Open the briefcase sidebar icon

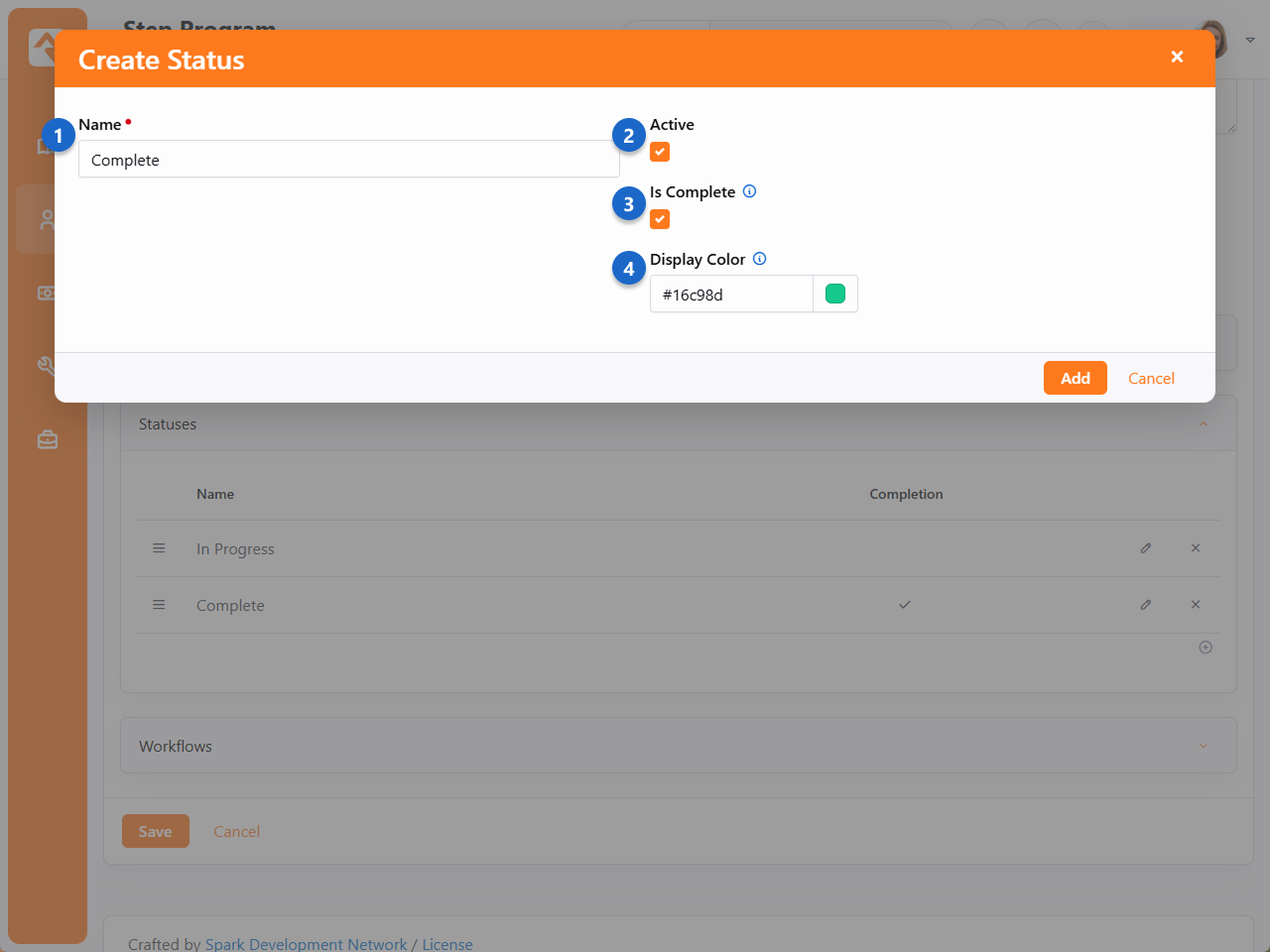(48, 439)
